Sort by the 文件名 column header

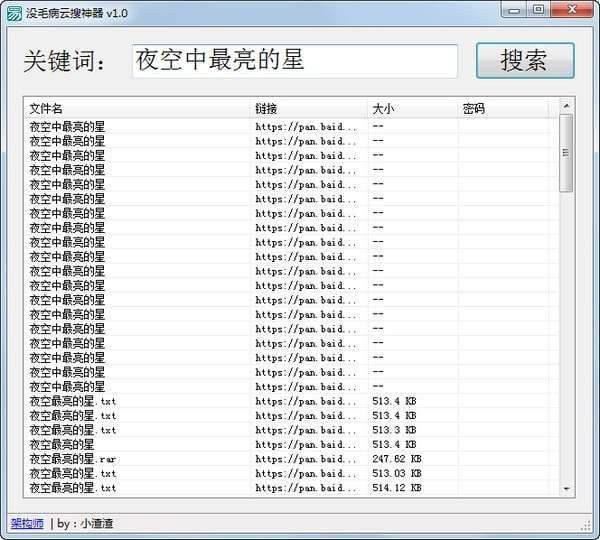[x=137, y=109]
